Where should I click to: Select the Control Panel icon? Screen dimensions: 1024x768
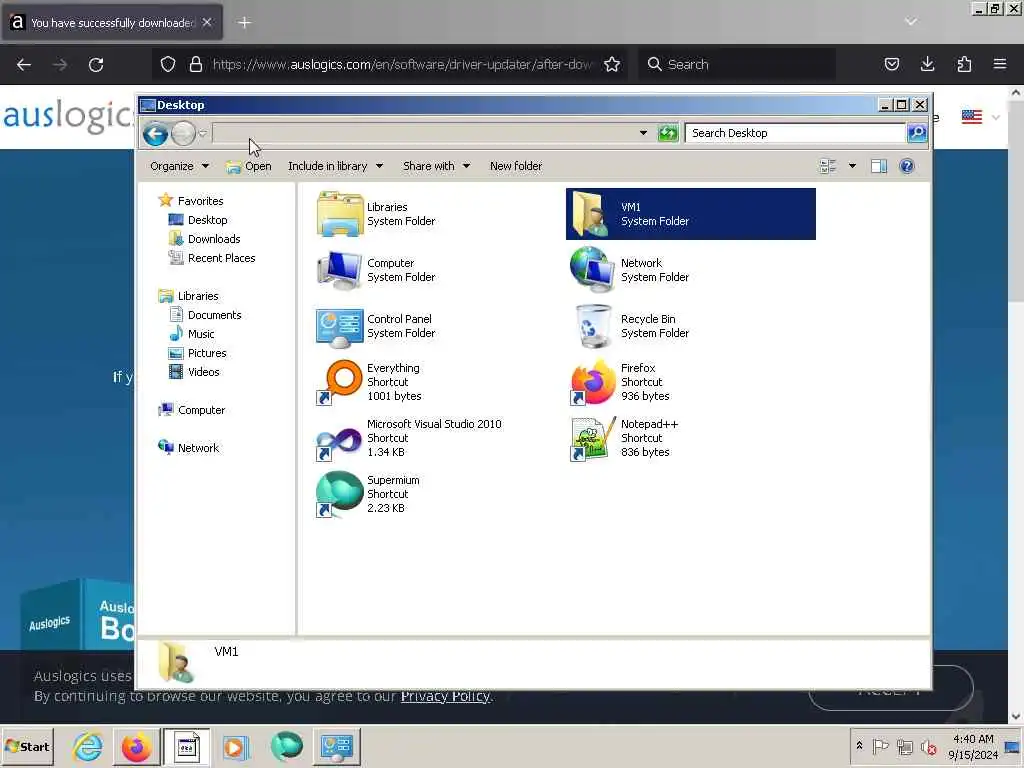(340, 326)
